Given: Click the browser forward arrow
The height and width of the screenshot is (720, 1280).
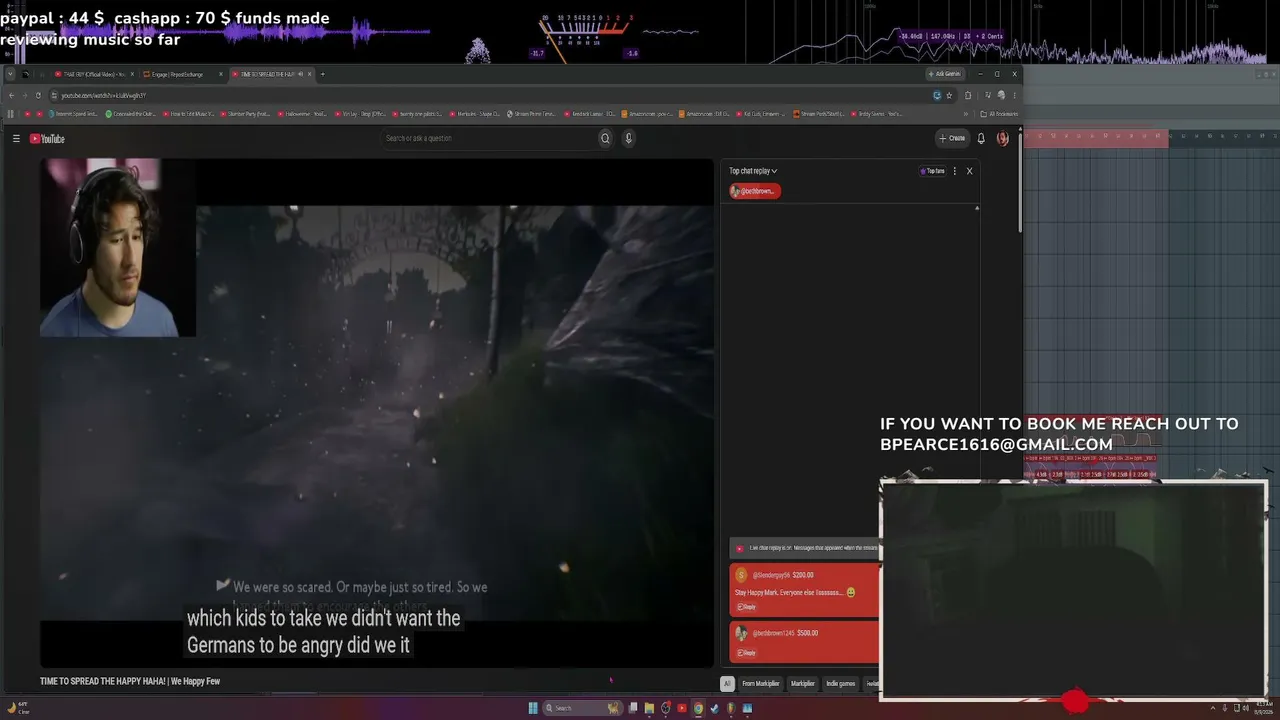Looking at the screenshot, I should point(25,95).
